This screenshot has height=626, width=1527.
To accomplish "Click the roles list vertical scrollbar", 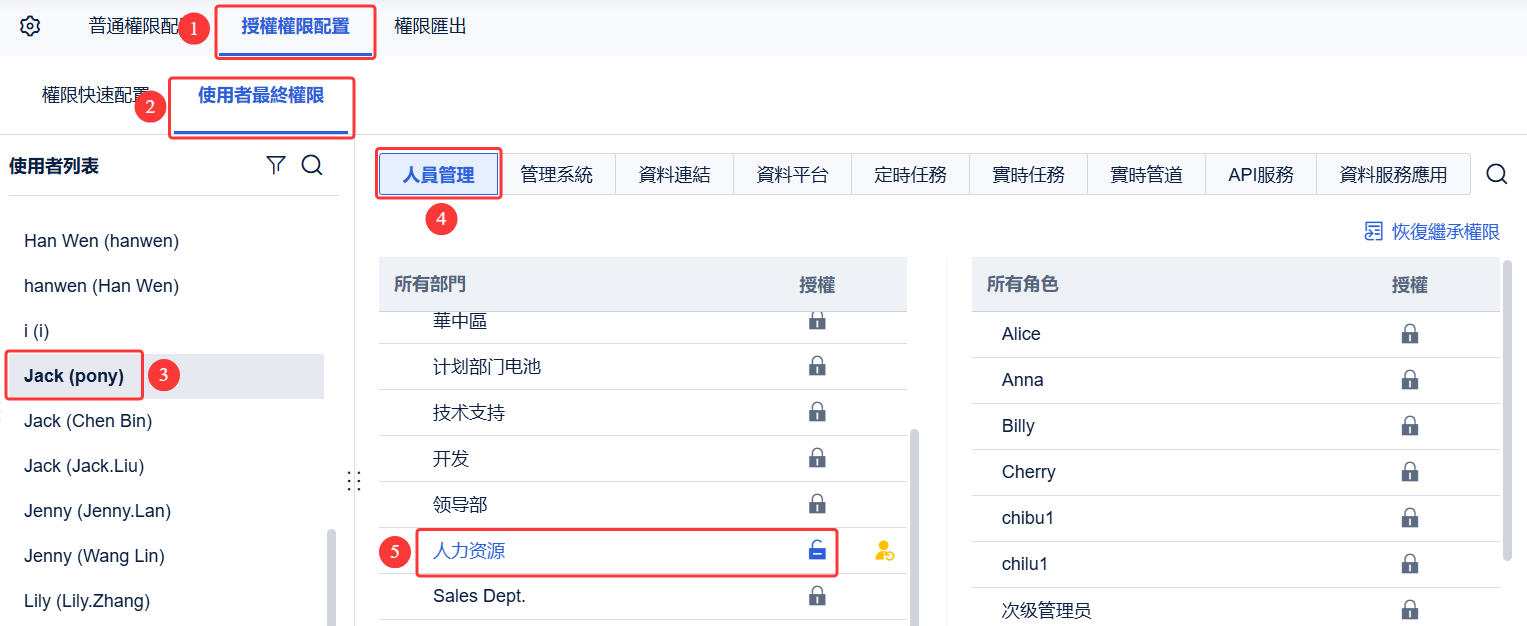I will point(1507,410).
